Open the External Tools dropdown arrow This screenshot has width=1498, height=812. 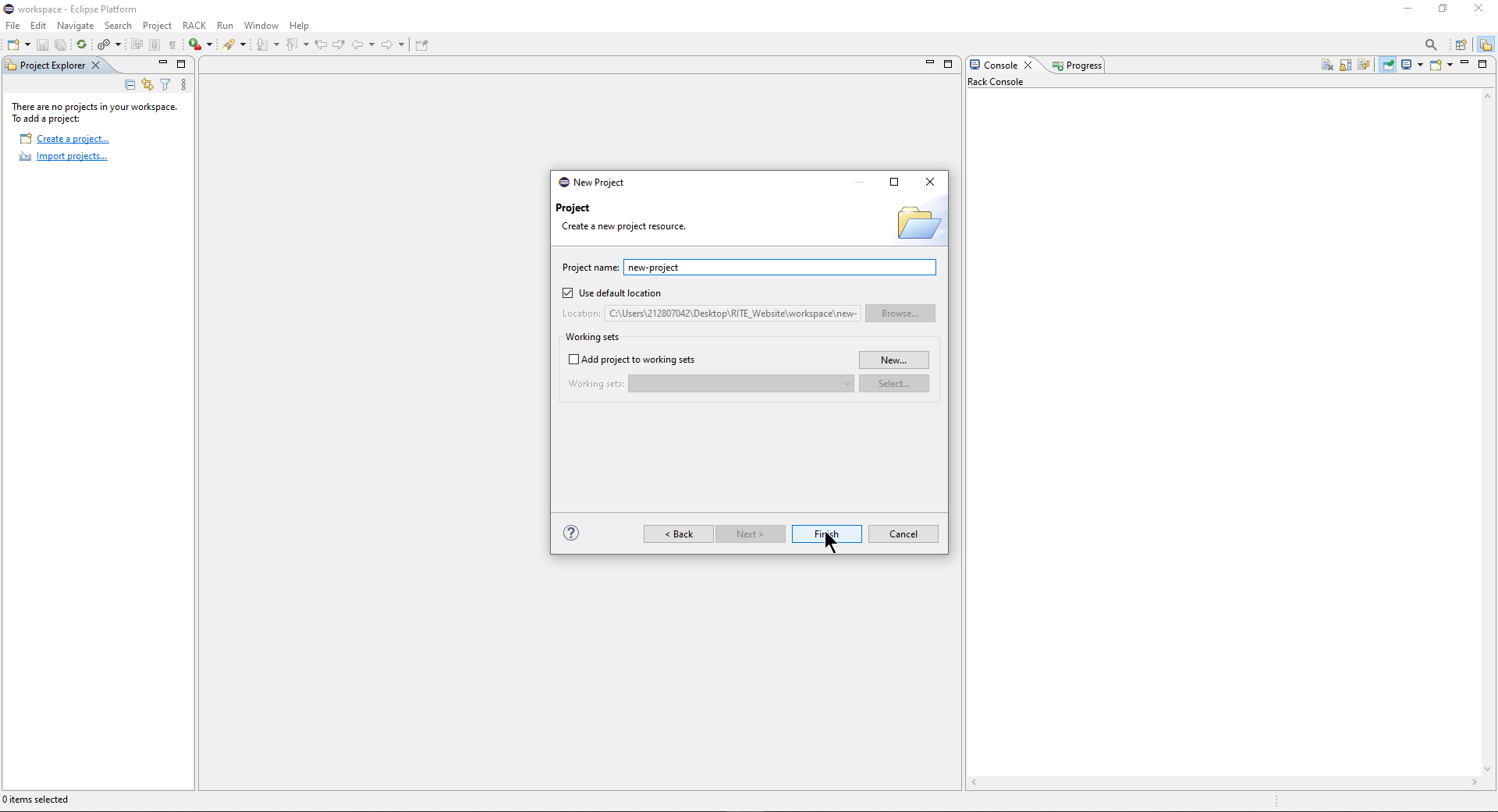[x=209, y=44]
